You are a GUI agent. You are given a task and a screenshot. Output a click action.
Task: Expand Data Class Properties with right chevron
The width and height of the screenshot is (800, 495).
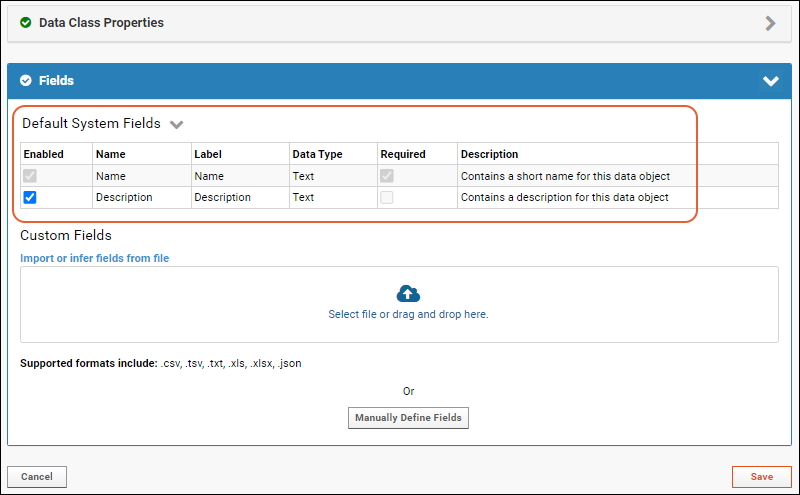(770, 23)
